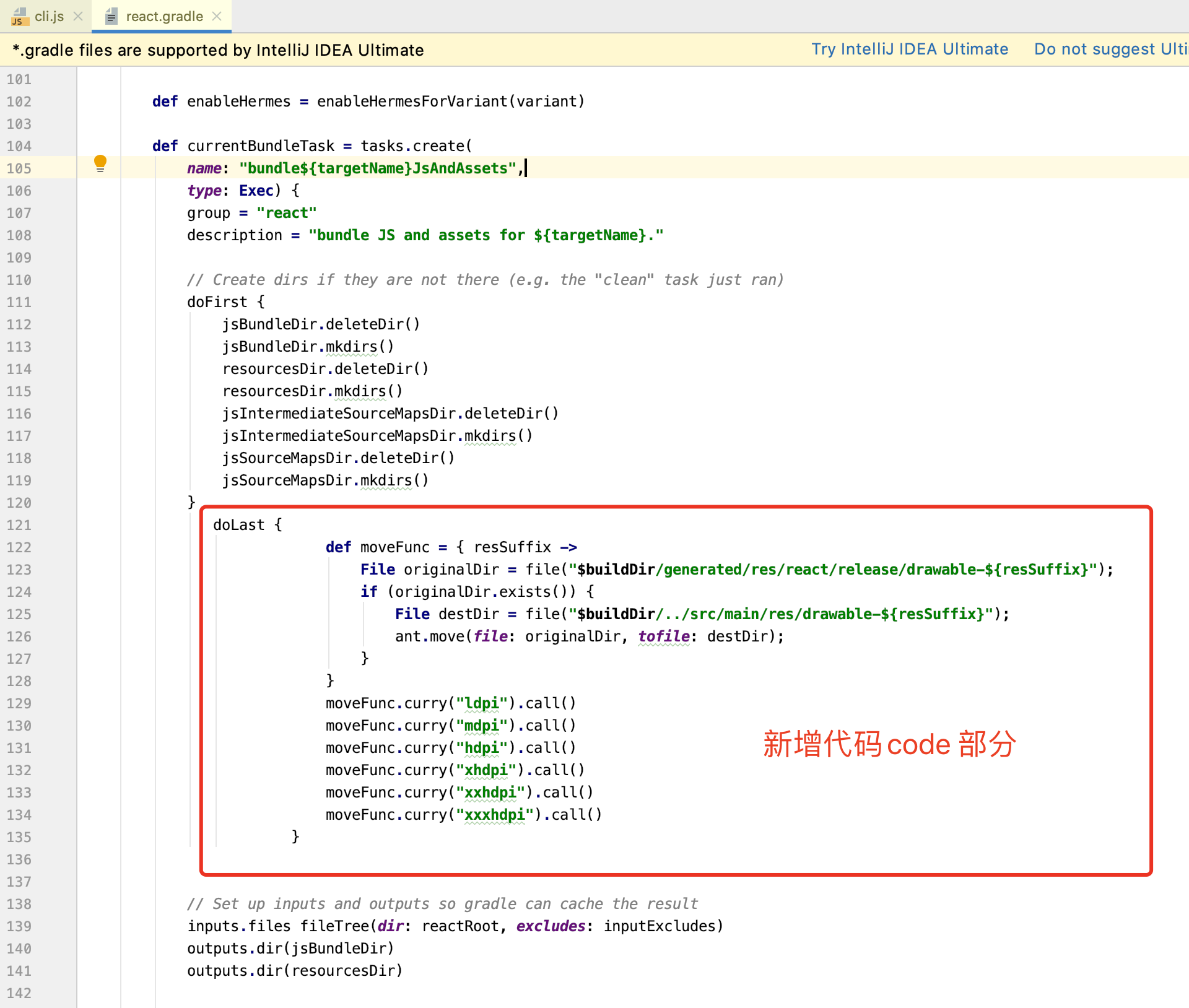This screenshot has height=1008, width=1189.
Task: Click the tofile parameter in ant.move
Action: tap(664, 637)
